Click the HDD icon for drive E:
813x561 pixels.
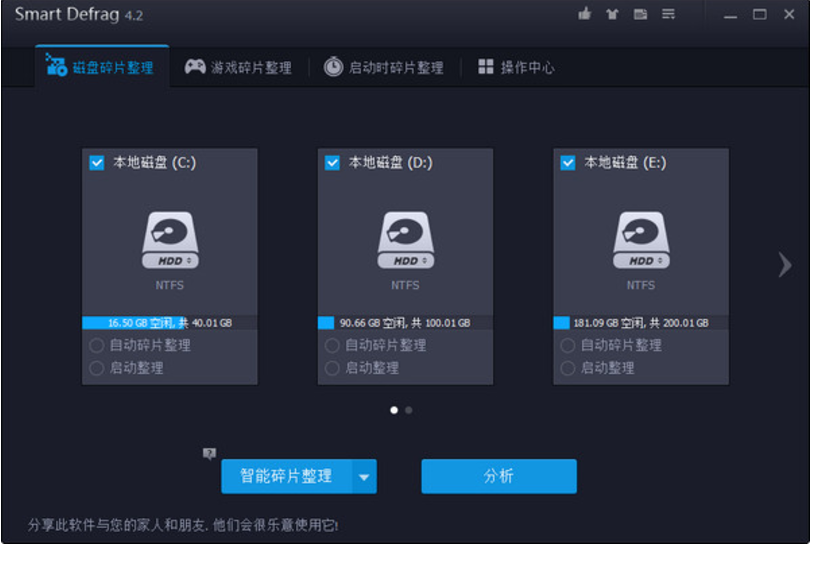(x=641, y=240)
